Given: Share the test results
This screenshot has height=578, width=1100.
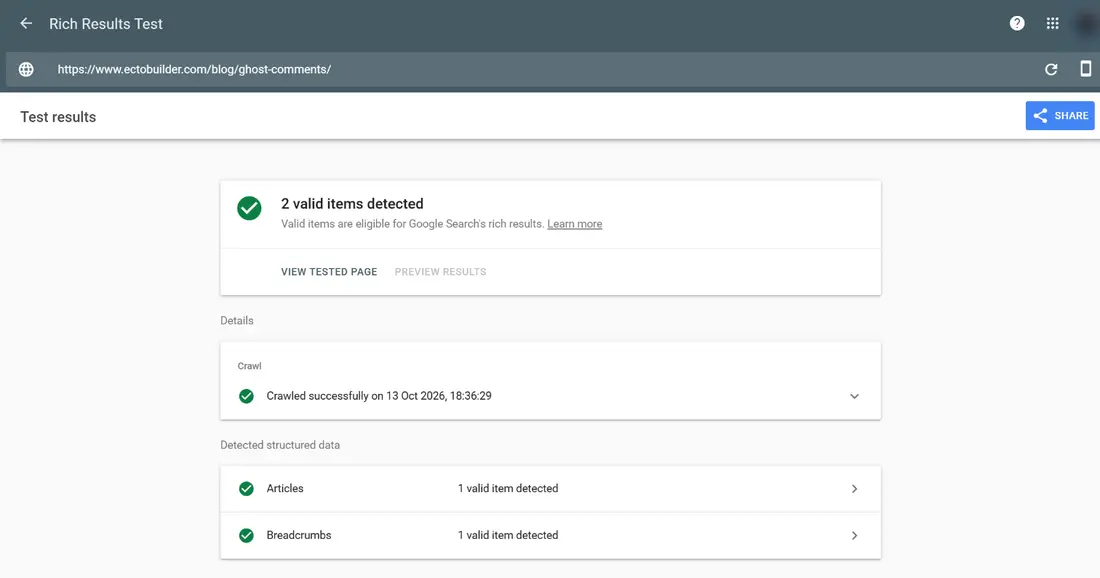Looking at the screenshot, I should coord(1059,116).
